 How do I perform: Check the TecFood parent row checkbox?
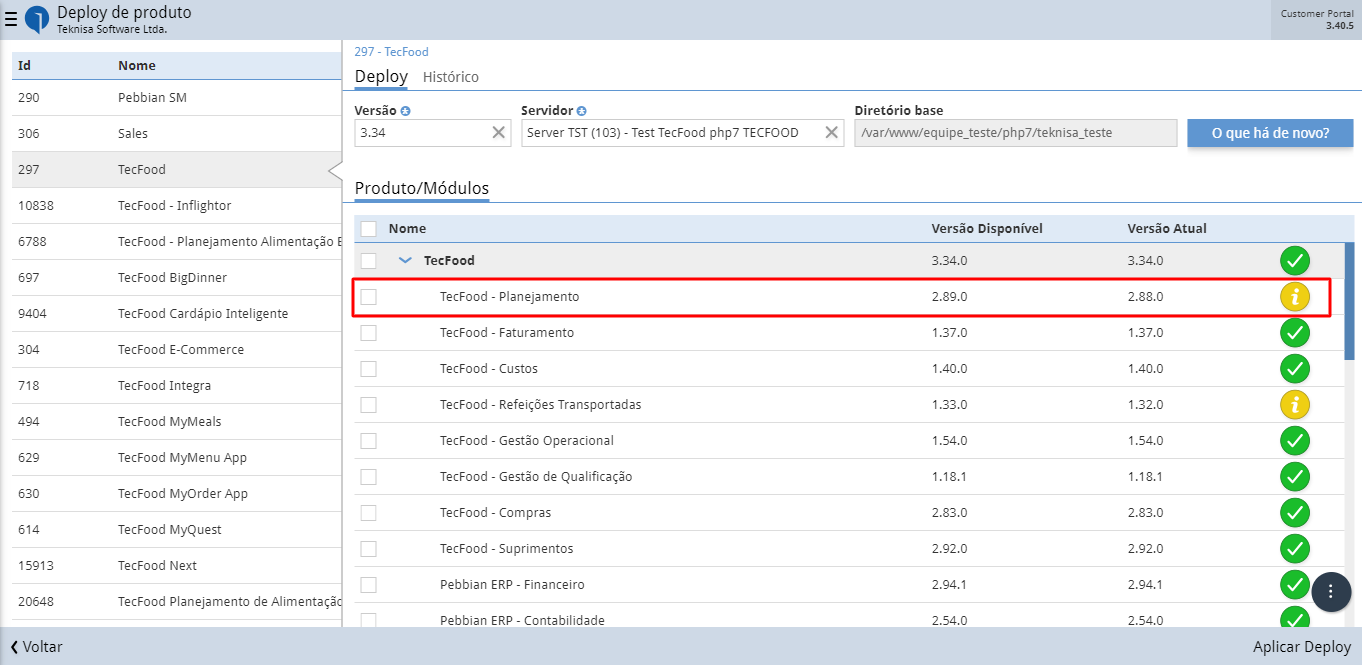pos(368,261)
